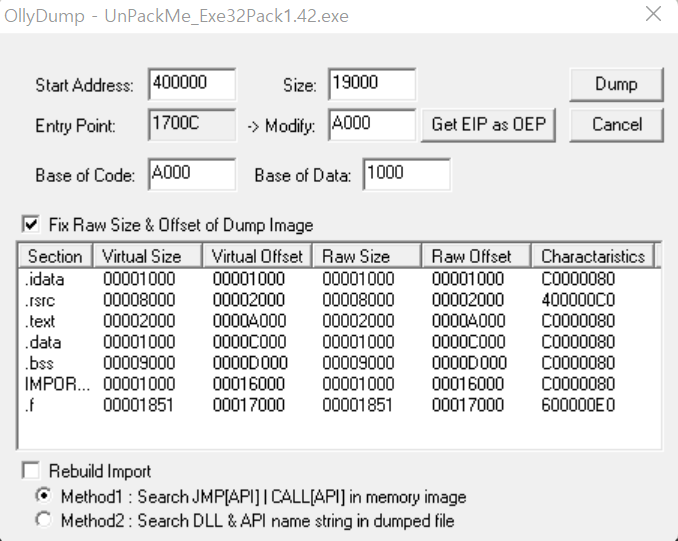The height and width of the screenshot is (541, 678).
Task: Click .rsrc characteristics 400000C0
Action: [x=578, y=300]
